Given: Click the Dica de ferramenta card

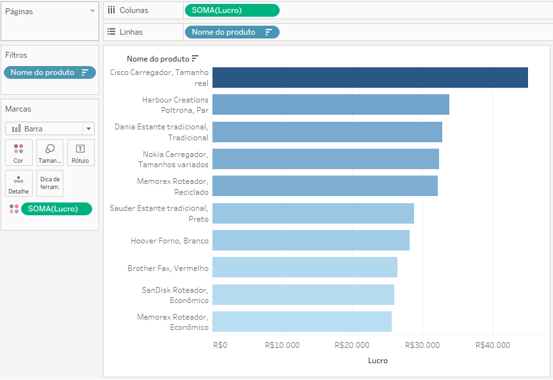Looking at the screenshot, I should pyautogui.click(x=50, y=183).
